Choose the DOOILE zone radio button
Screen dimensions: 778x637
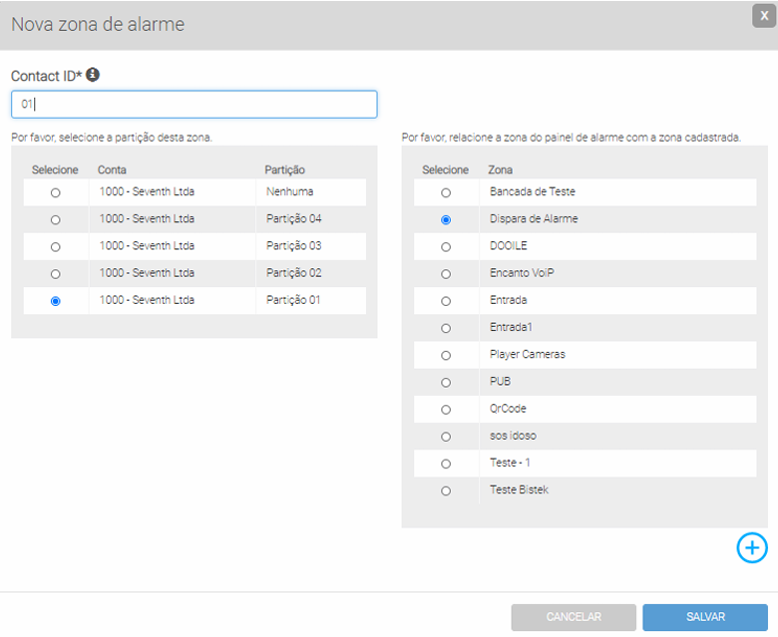(446, 246)
